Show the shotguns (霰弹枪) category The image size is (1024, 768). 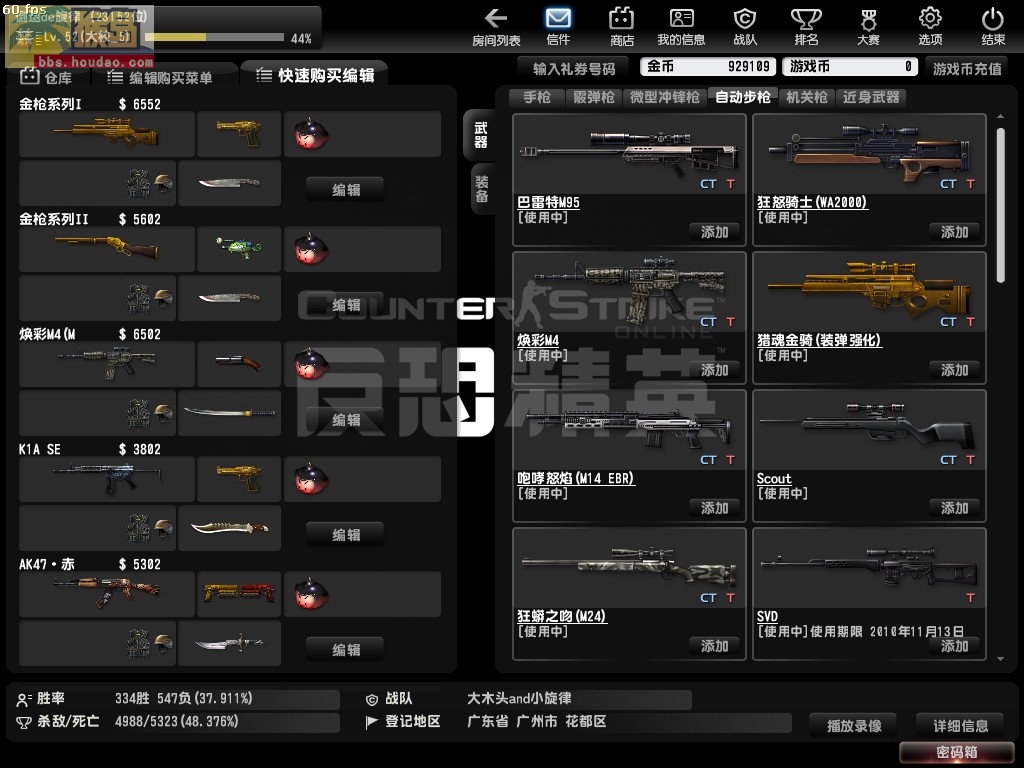594,97
